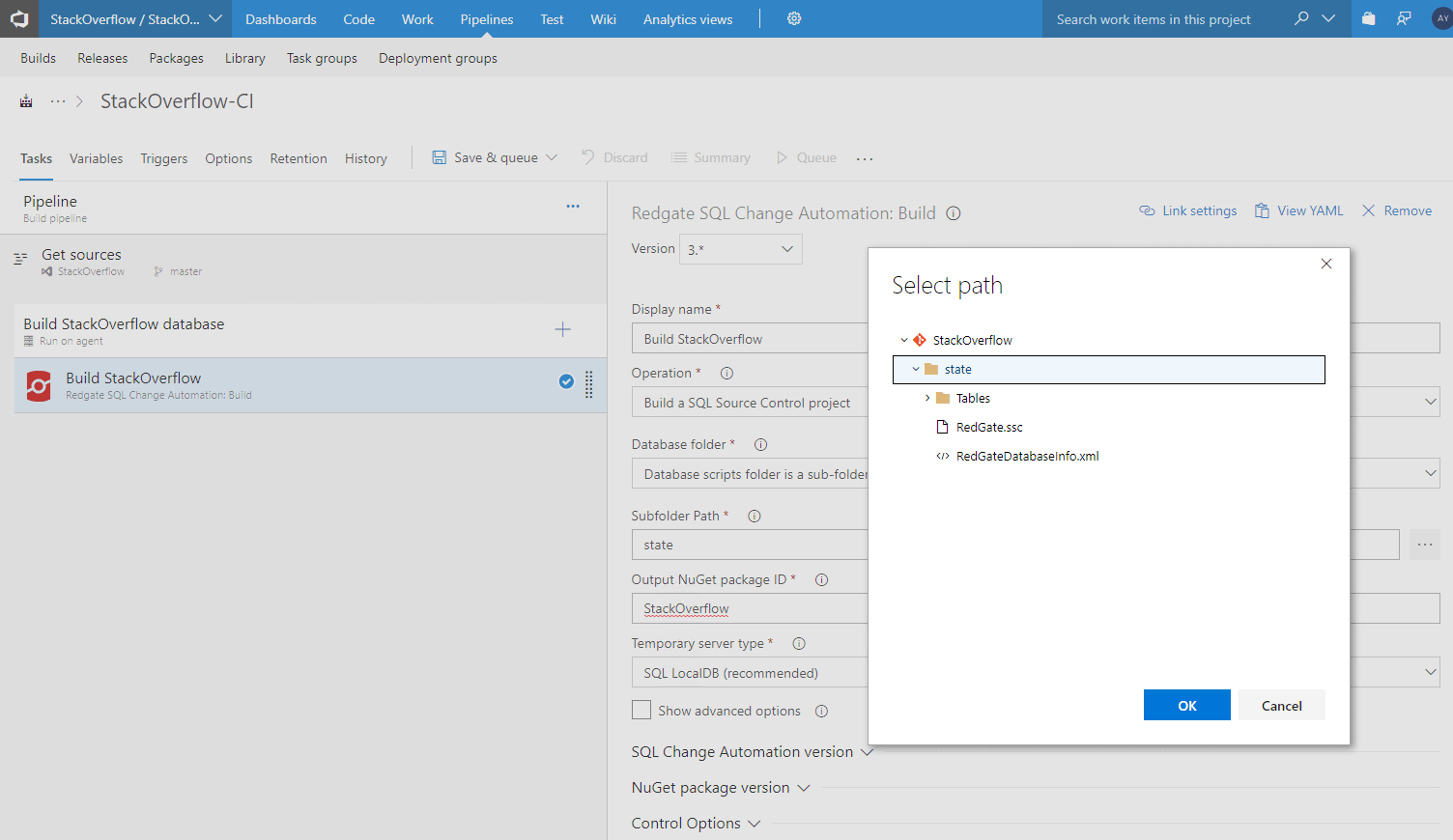1453x840 pixels.
Task: Show info for Subfolder Path field
Action: [x=755, y=517]
